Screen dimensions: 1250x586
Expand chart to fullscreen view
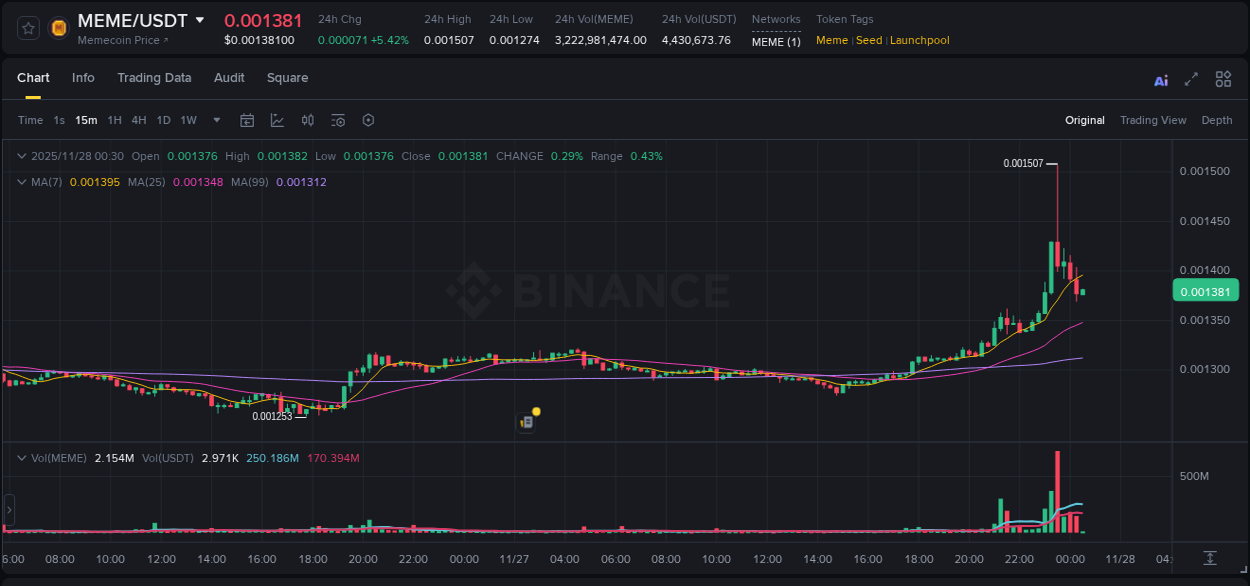pos(1190,79)
